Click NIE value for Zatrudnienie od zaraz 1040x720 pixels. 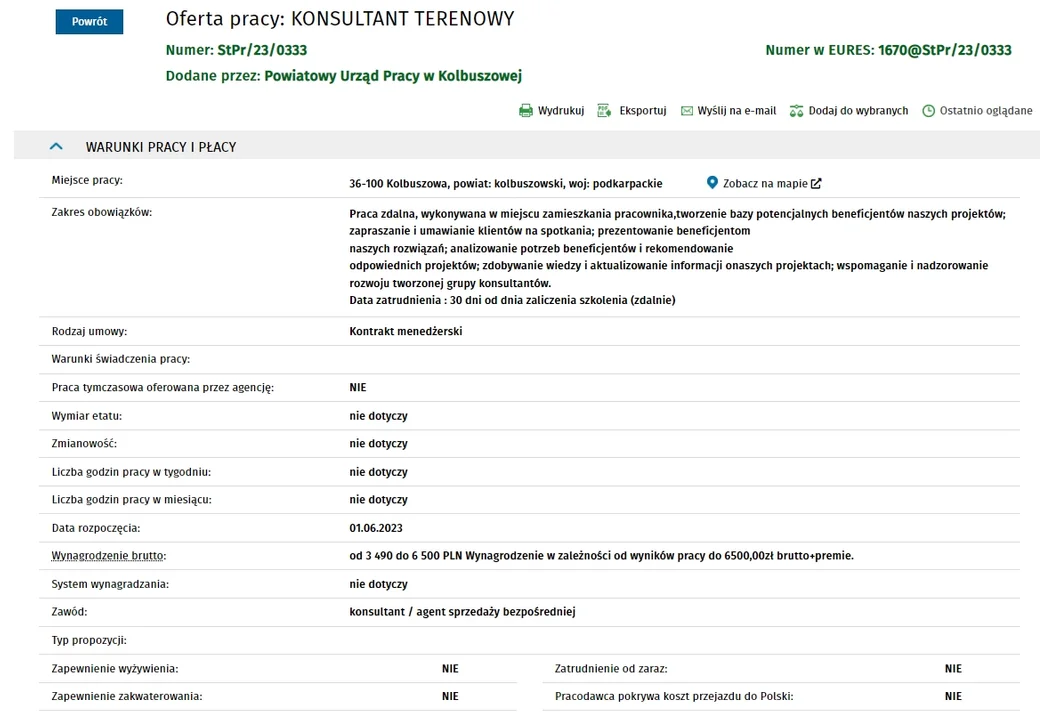953,668
